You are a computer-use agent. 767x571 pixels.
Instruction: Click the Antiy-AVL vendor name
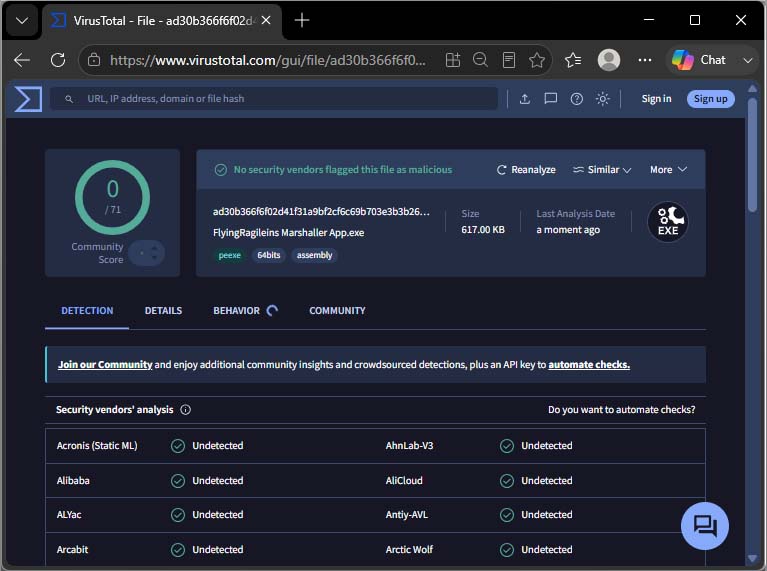point(406,515)
